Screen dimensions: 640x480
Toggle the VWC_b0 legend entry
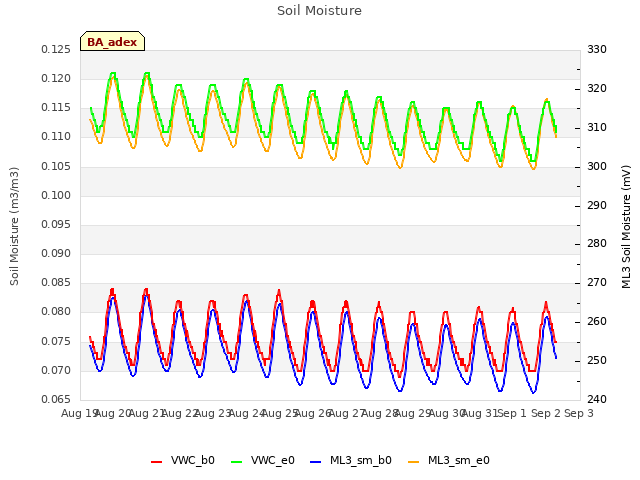pos(183,460)
